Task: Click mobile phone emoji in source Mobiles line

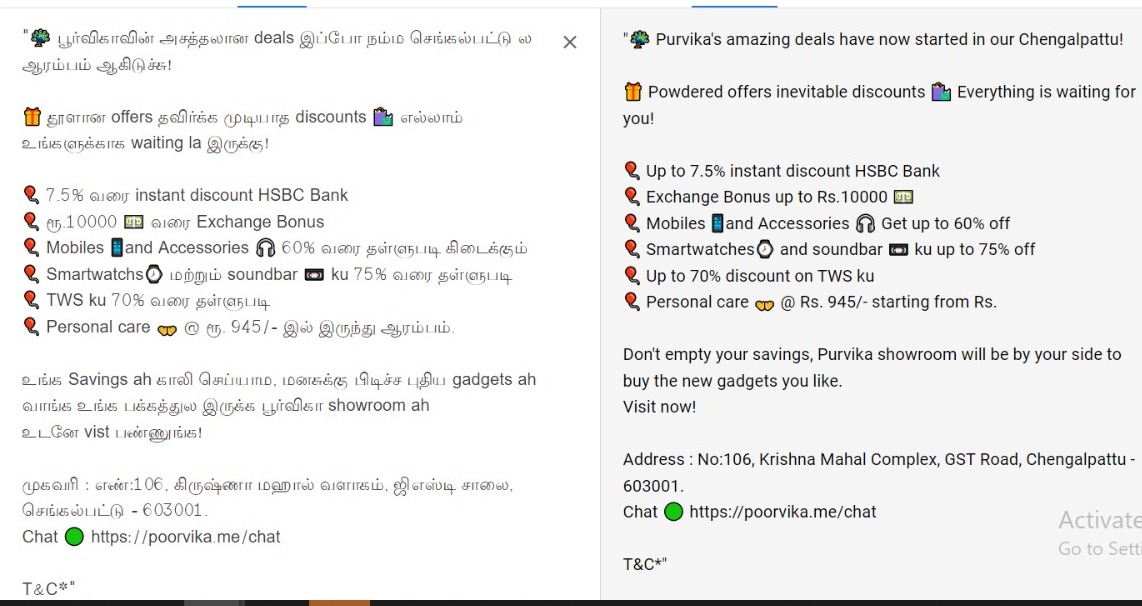Action: pyautogui.click(x=117, y=248)
